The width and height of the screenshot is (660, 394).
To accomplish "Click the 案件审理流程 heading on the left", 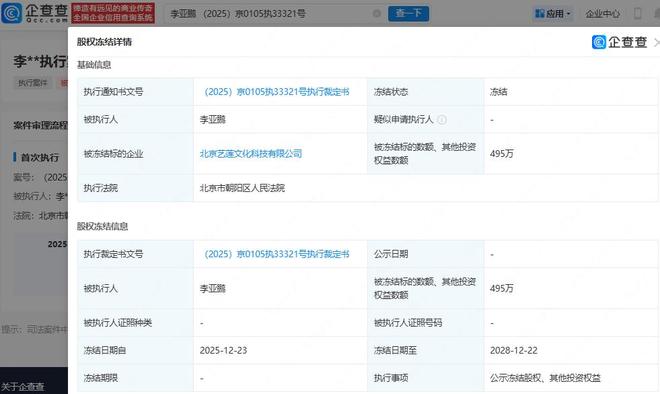I will (x=40, y=125).
